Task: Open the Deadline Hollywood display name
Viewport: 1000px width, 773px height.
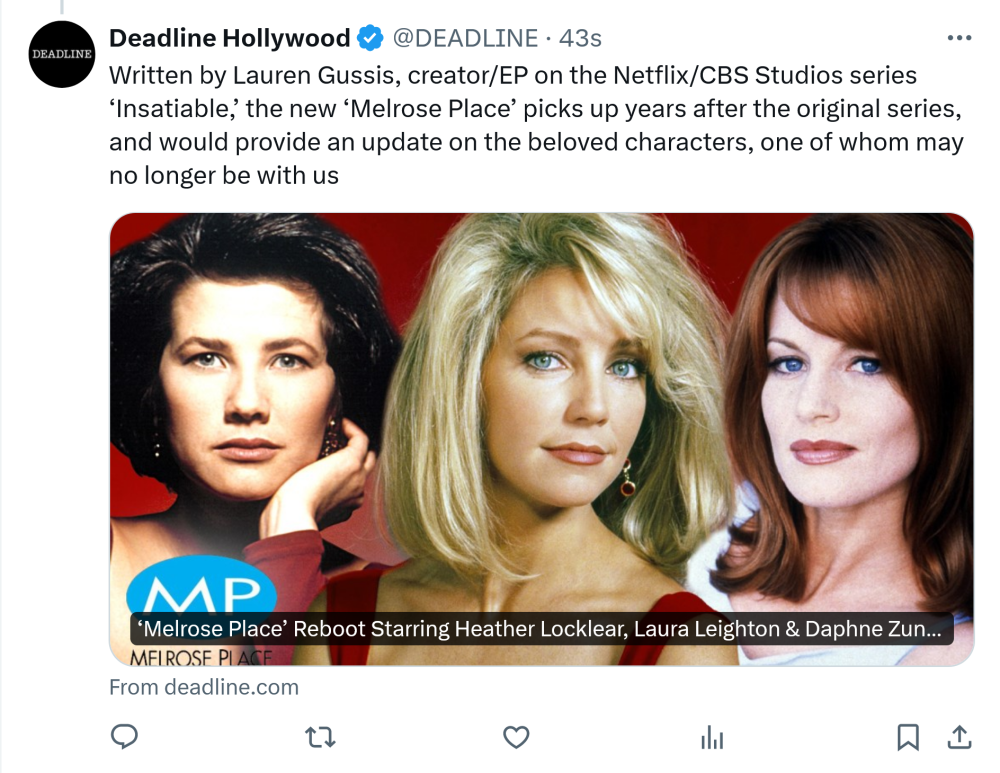Action: (230, 38)
